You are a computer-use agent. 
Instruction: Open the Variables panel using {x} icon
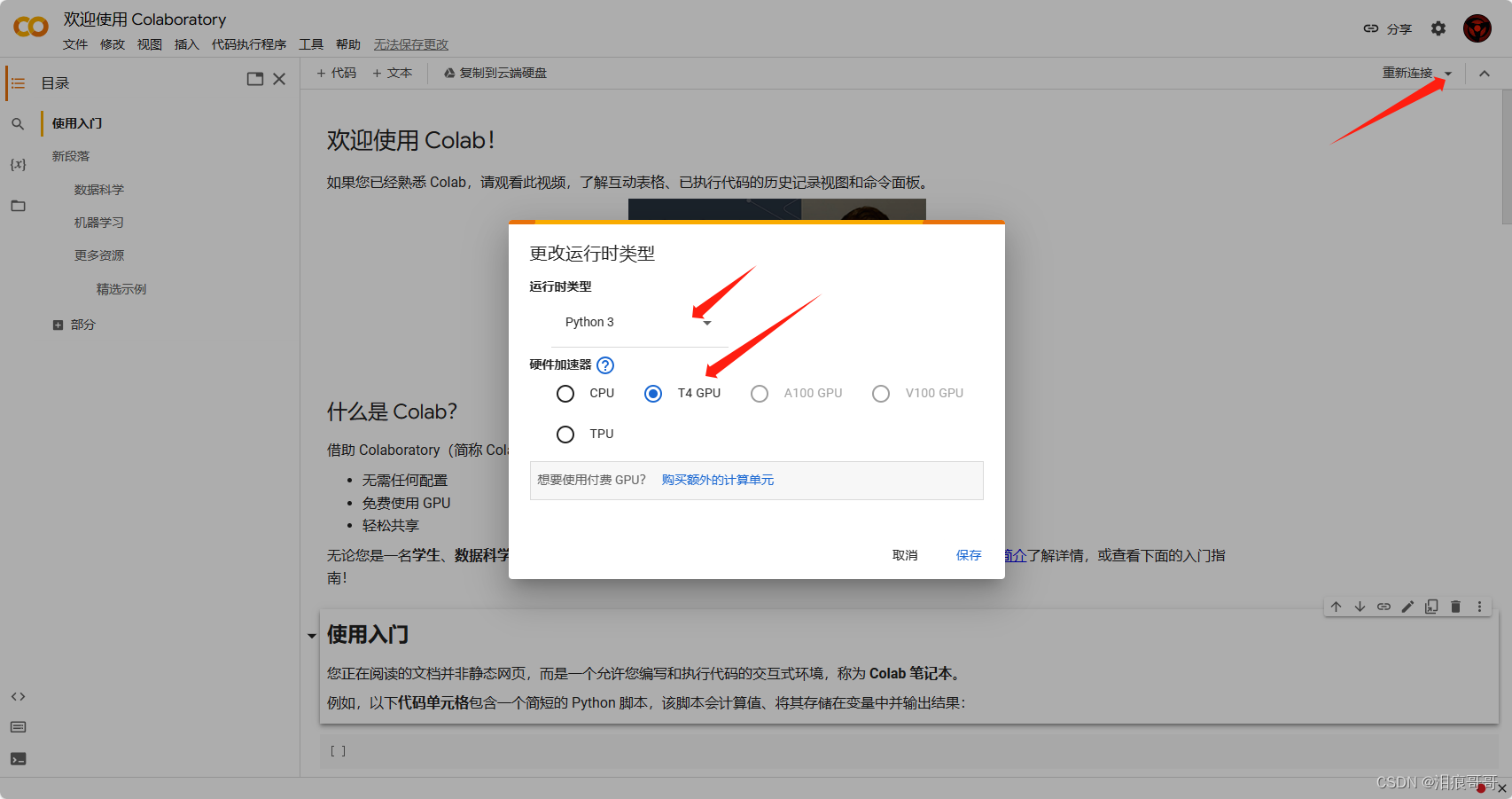click(18, 164)
